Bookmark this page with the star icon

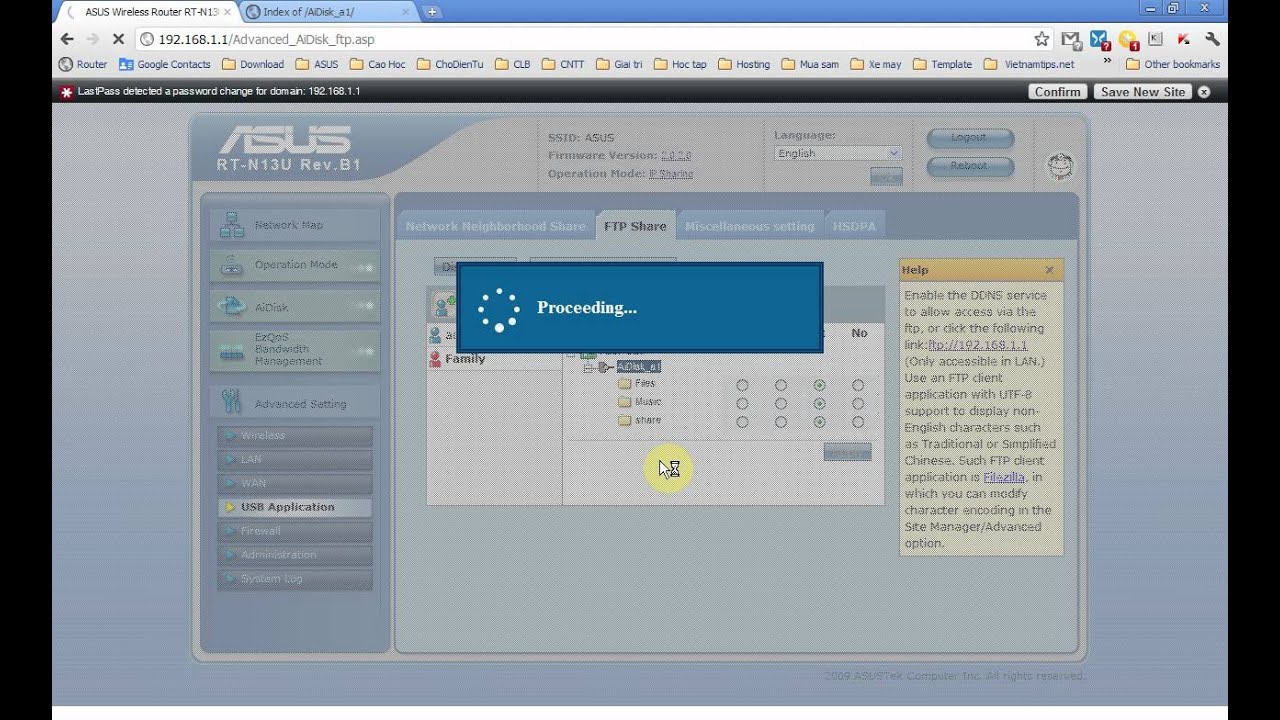(1042, 39)
